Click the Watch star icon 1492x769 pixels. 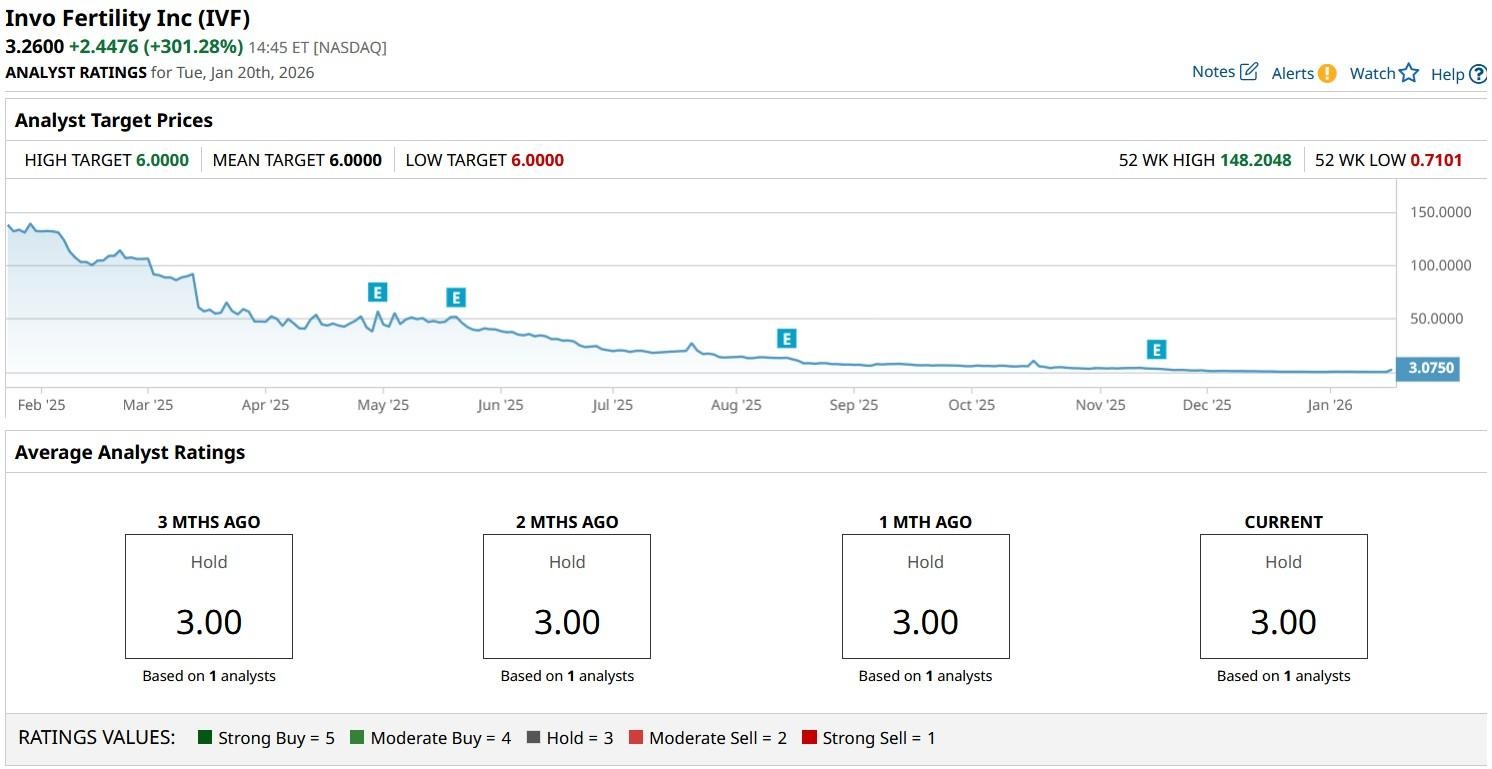(1409, 73)
